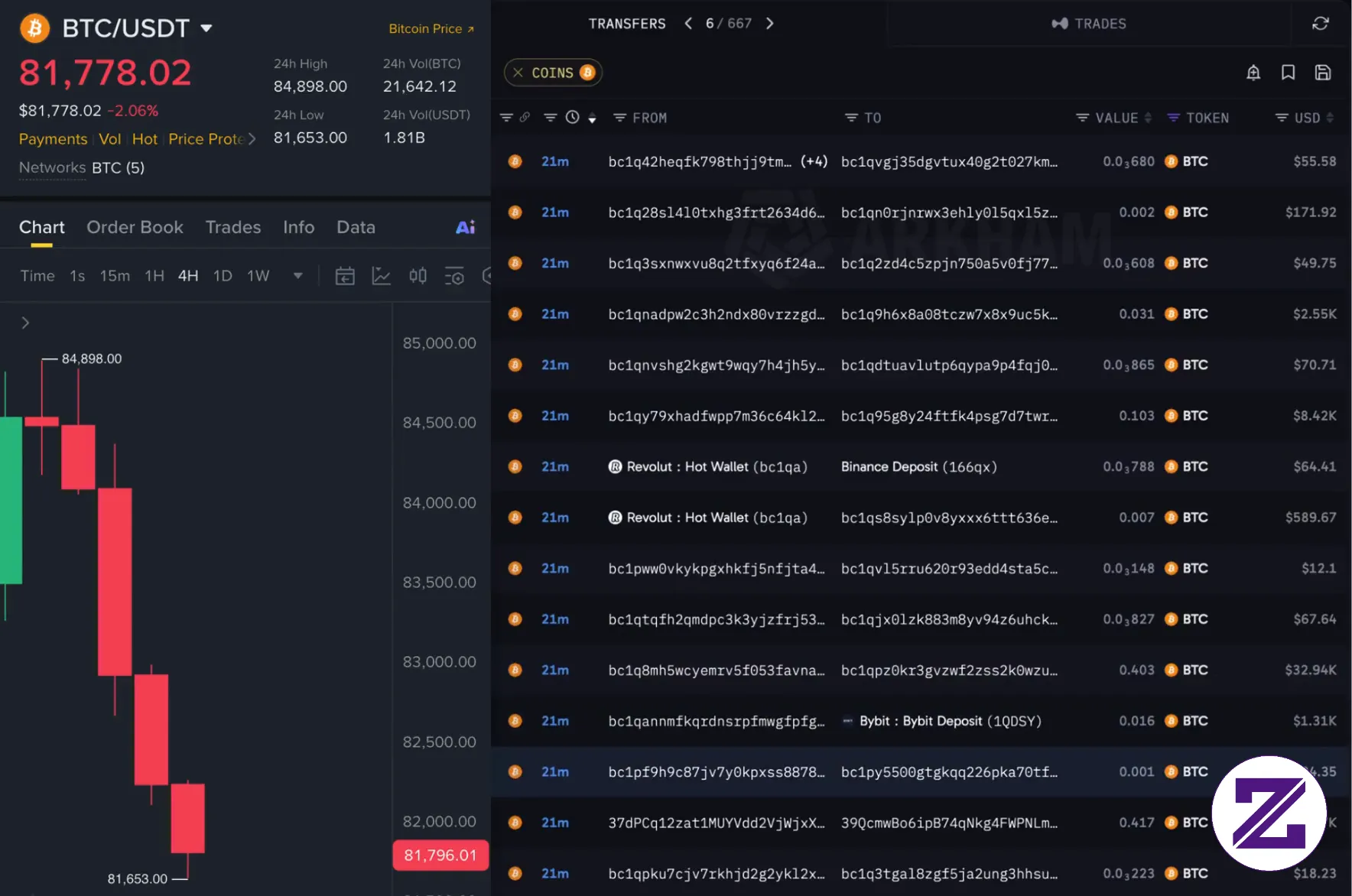Switch to the Order Book tab
The image size is (1352, 896).
(x=135, y=227)
